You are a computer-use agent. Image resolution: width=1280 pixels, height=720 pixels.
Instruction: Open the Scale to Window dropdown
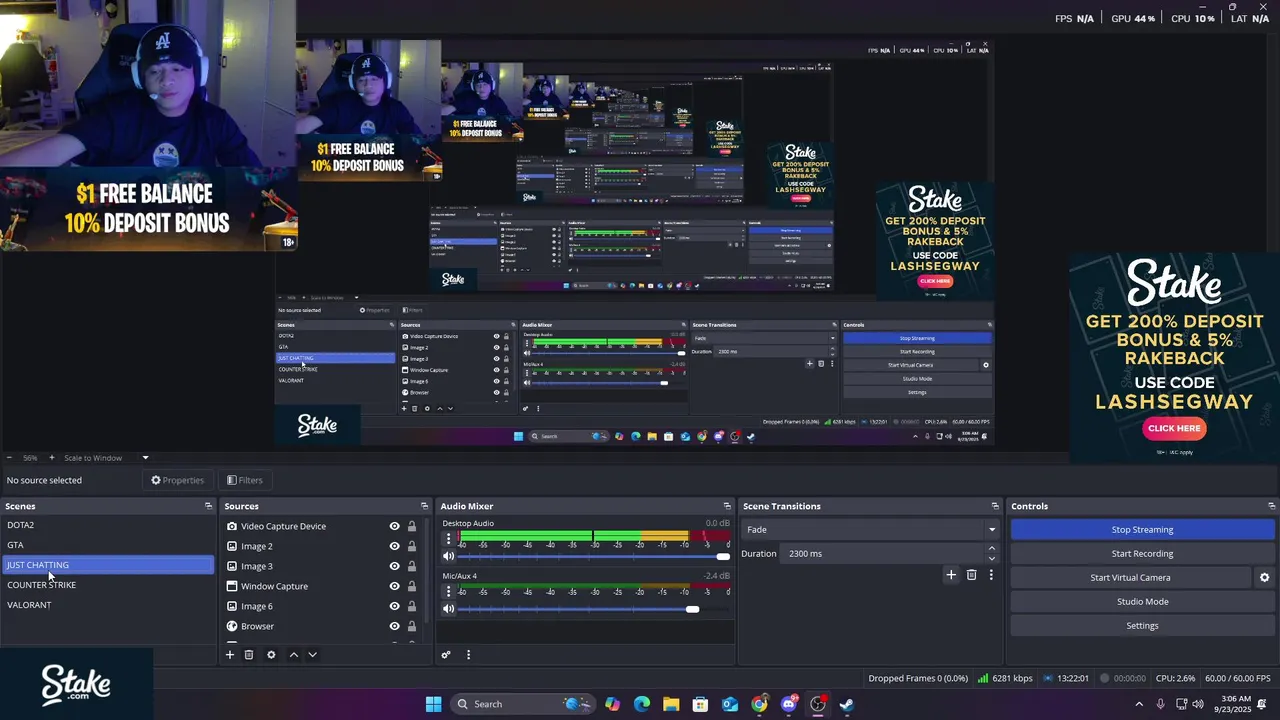click(107, 458)
